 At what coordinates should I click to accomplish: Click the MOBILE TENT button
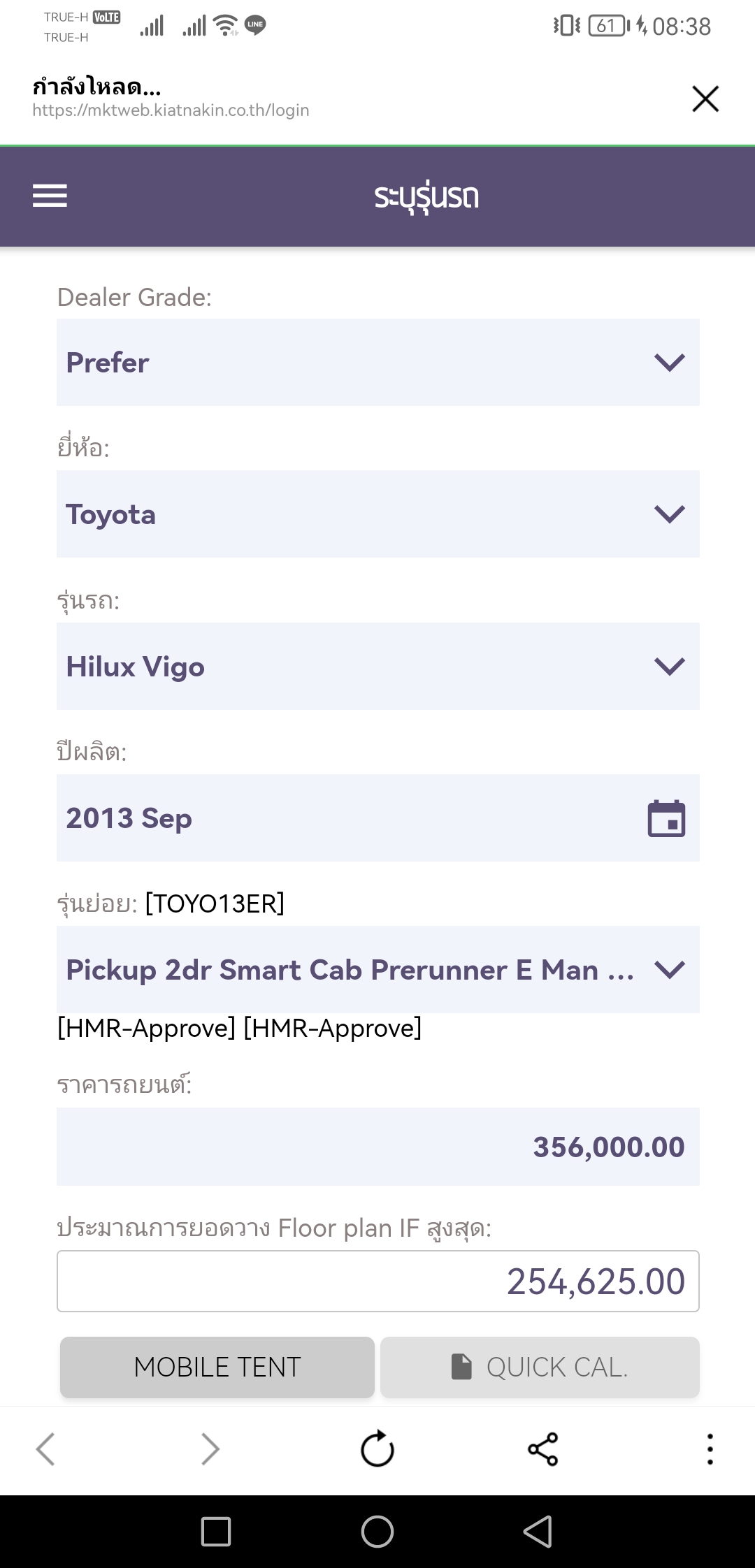tap(217, 1367)
